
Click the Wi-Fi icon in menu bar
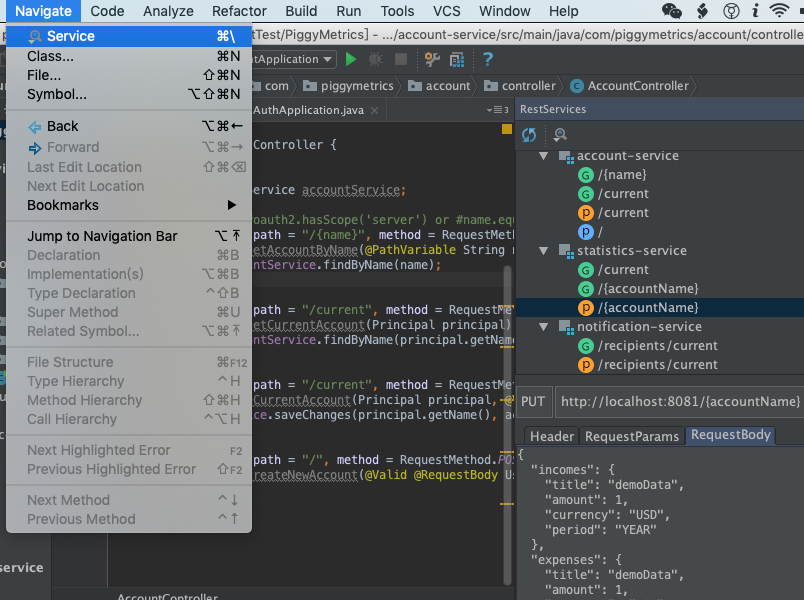(x=779, y=11)
